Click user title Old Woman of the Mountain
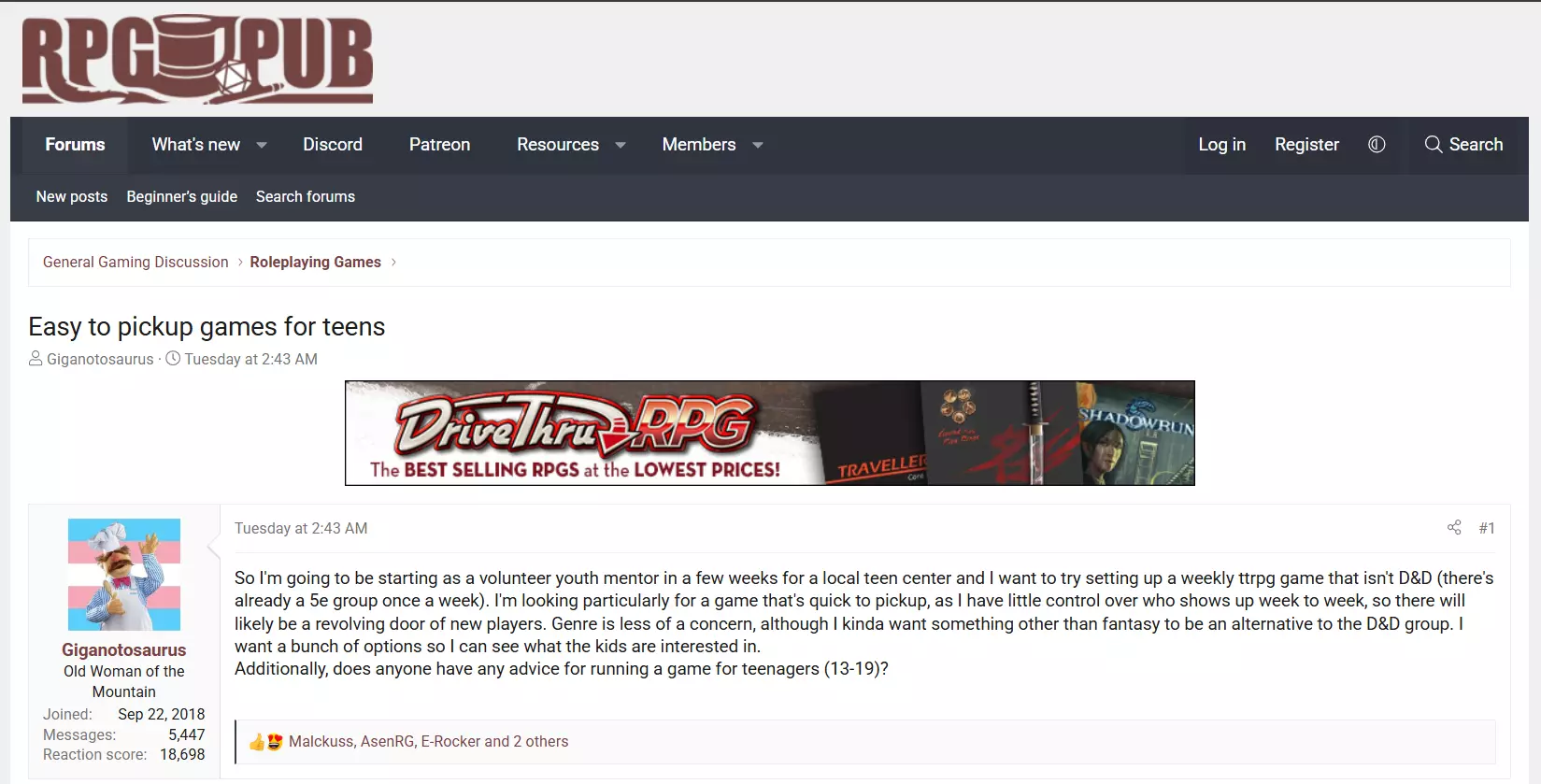Image resolution: width=1541 pixels, height=784 pixels. 124,681
